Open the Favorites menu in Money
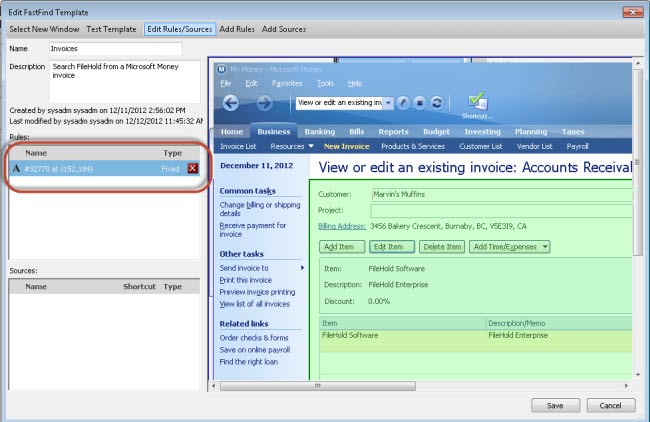The width and height of the screenshot is (650, 422). click(287, 83)
